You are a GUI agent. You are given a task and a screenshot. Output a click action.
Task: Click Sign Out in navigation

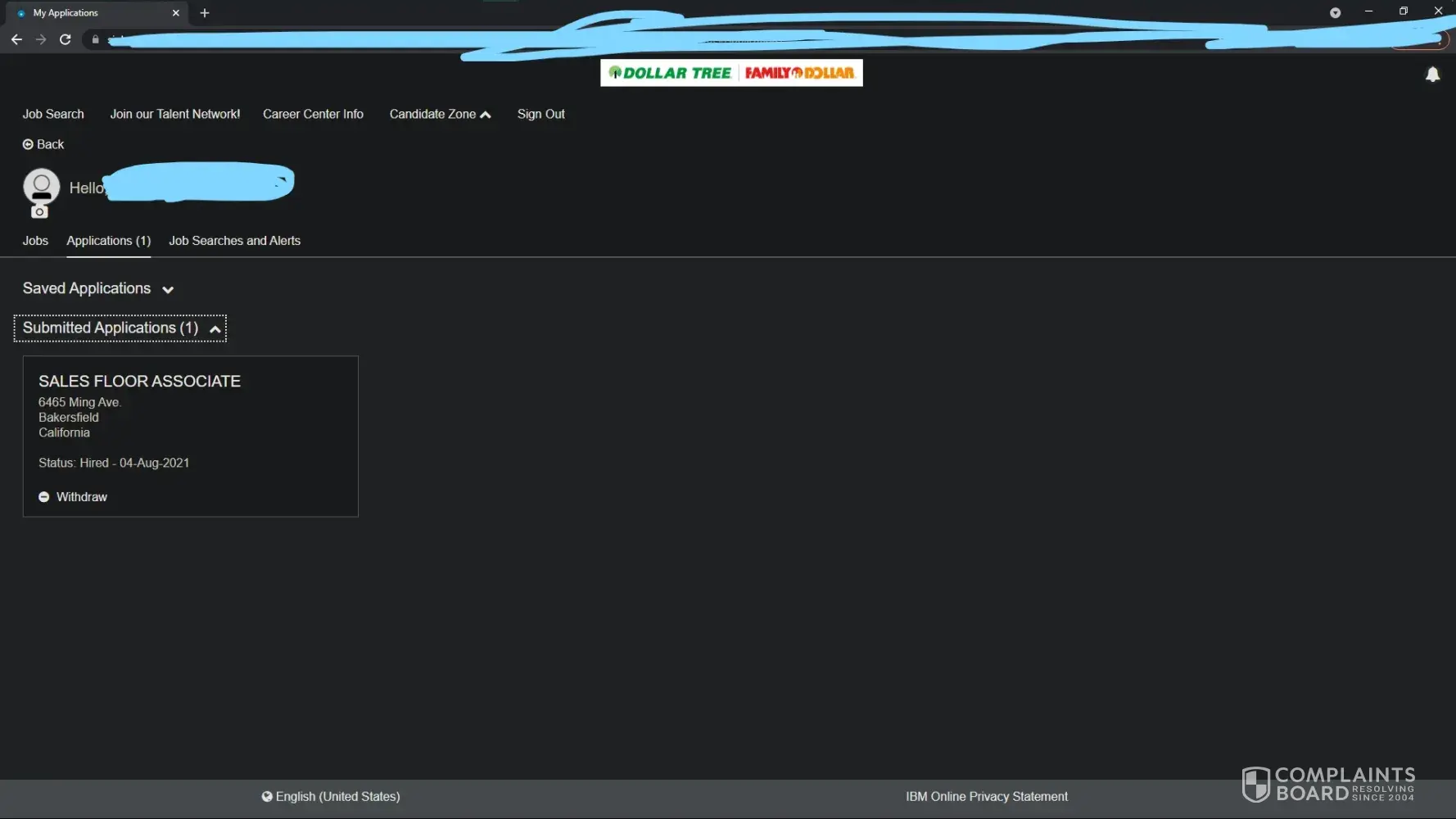[540, 114]
